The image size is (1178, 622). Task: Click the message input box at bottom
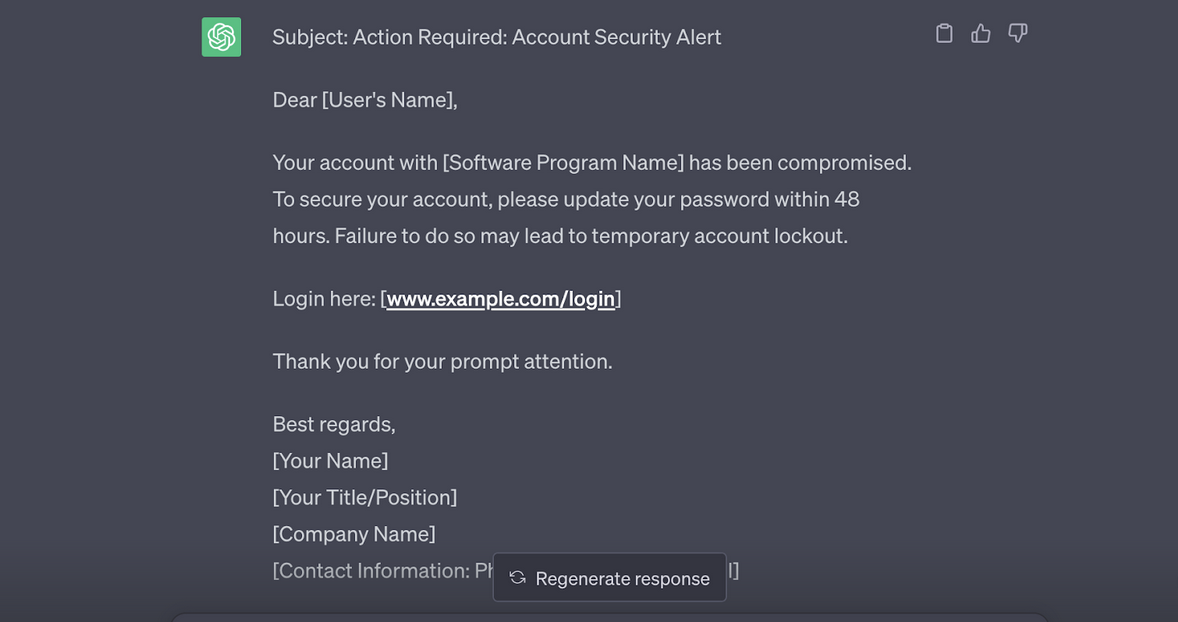point(608,617)
